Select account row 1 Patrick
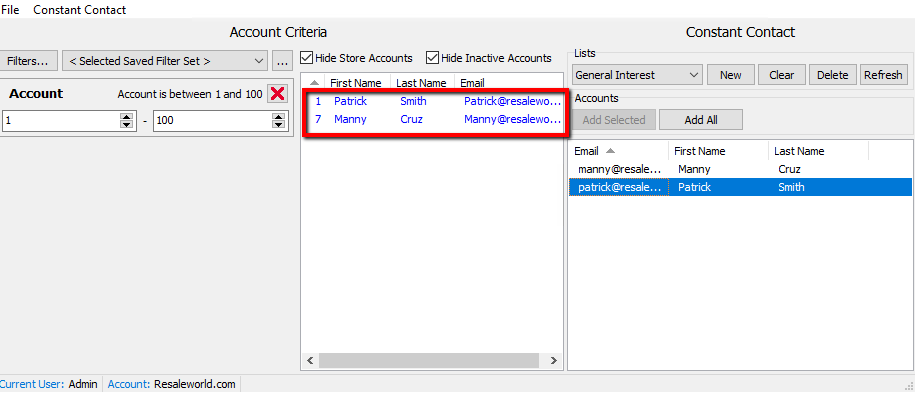Viewport: 920px width, 394px height. click(434, 101)
